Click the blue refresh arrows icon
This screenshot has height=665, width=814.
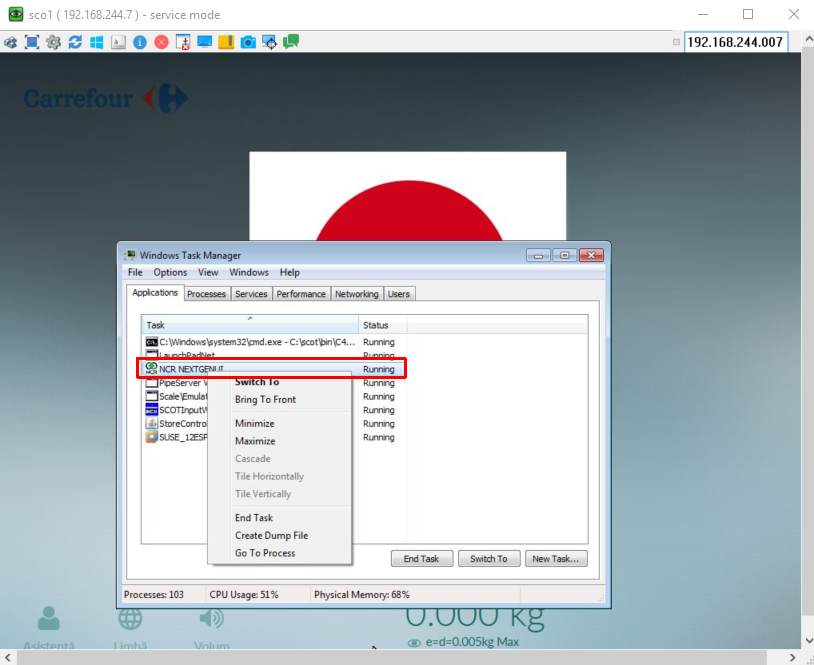[x=75, y=42]
